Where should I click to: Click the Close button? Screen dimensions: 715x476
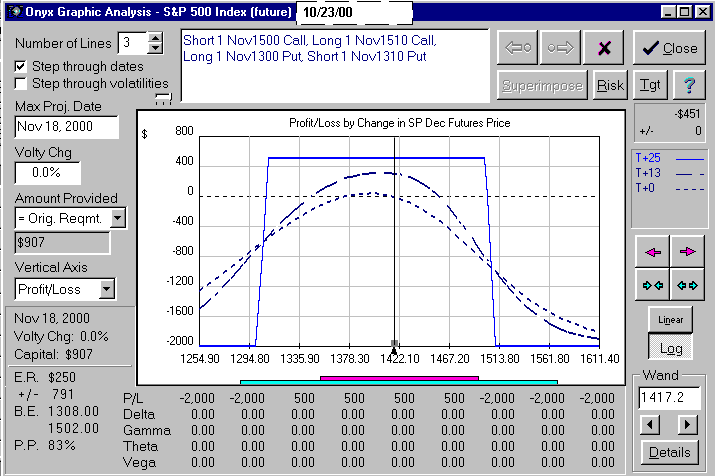pos(669,47)
